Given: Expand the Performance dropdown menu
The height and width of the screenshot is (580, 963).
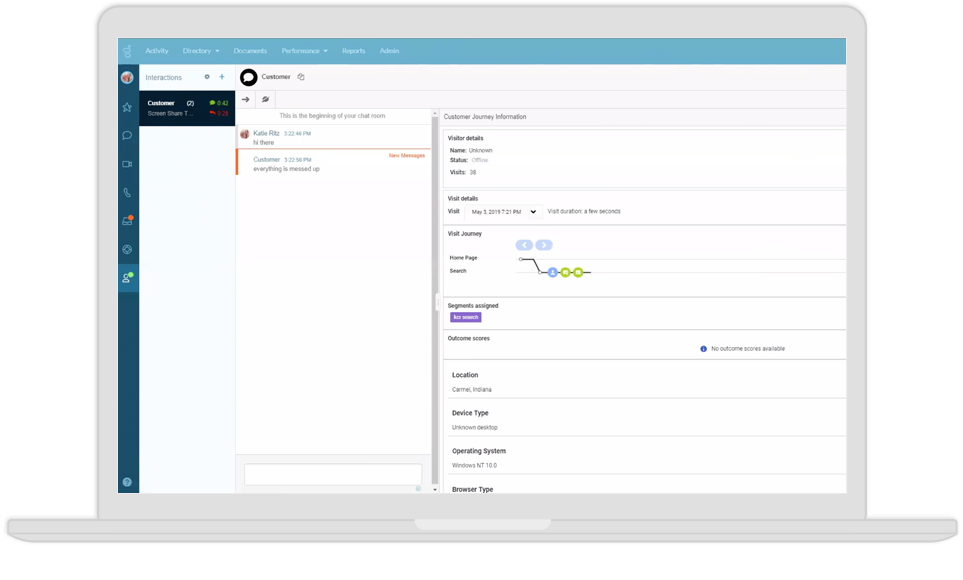Looking at the screenshot, I should (x=305, y=51).
